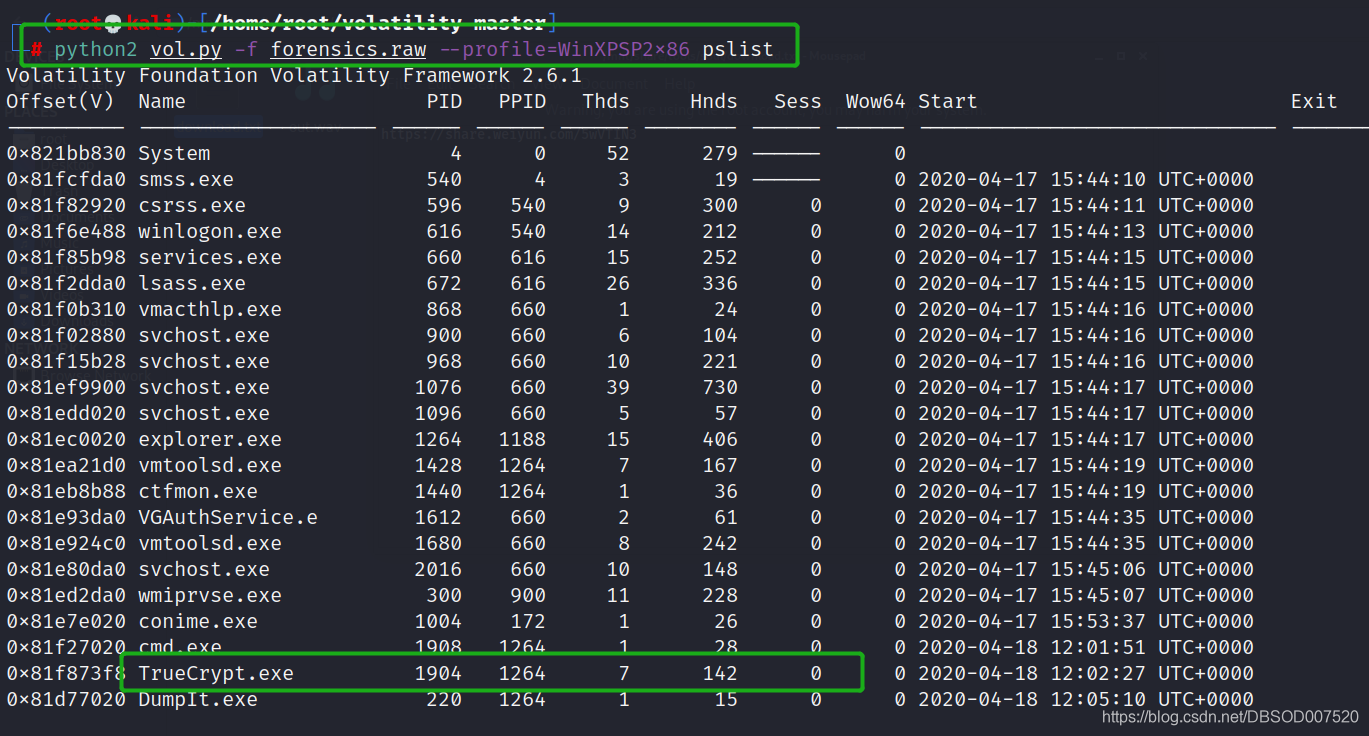This screenshot has height=736, width=1369.
Task: Click the PPID 172 of conime.exe
Action: tap(529, 621)
